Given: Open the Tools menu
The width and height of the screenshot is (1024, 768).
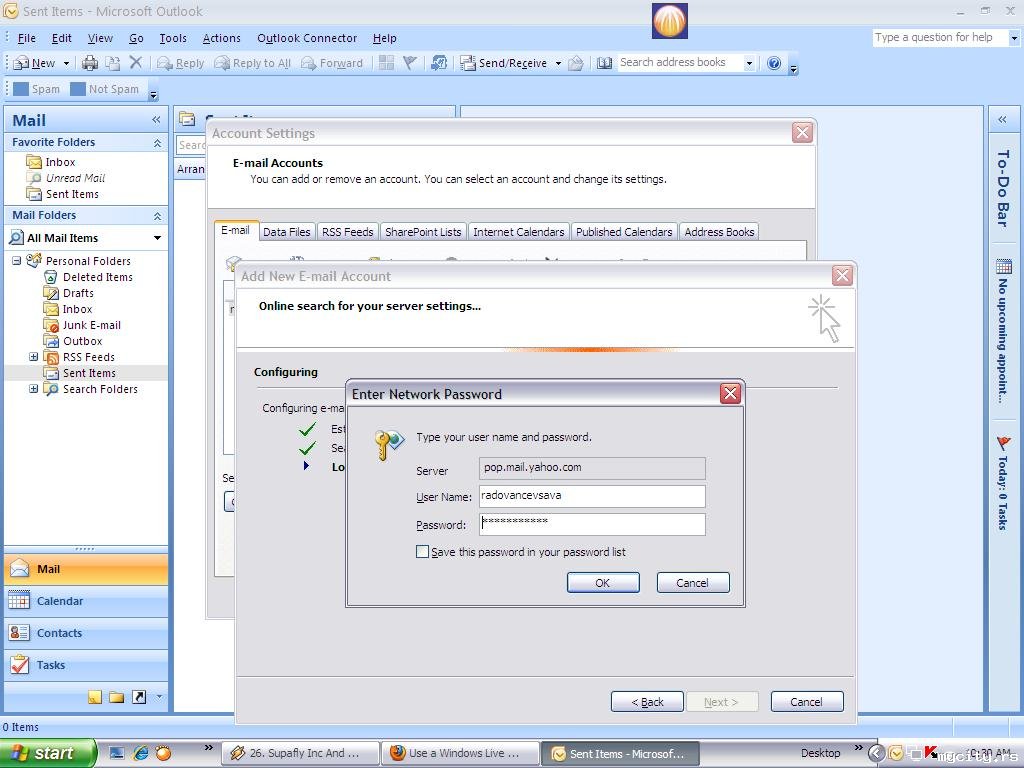Looking at the screenshot, I should point(173,38).
